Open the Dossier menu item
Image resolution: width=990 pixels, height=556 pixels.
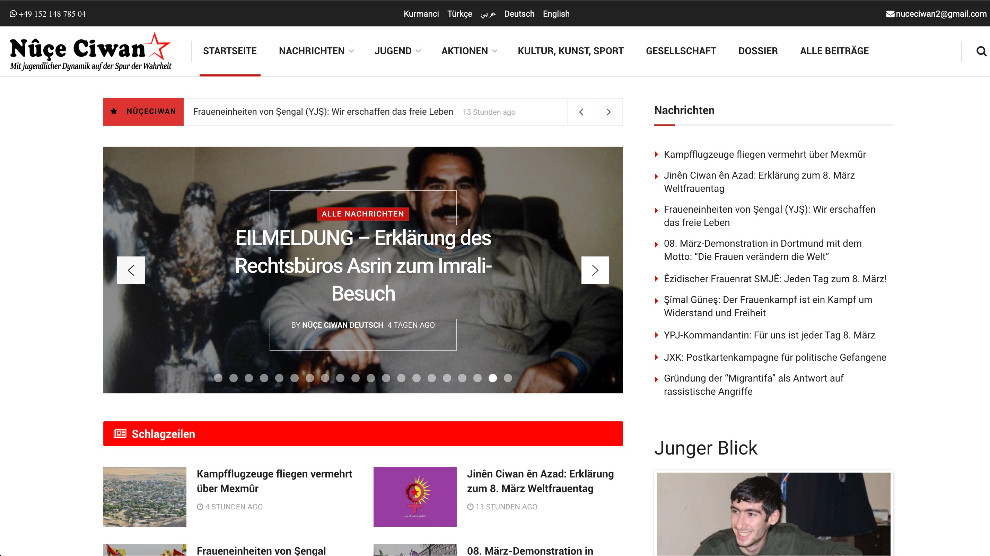coord(758,51)
